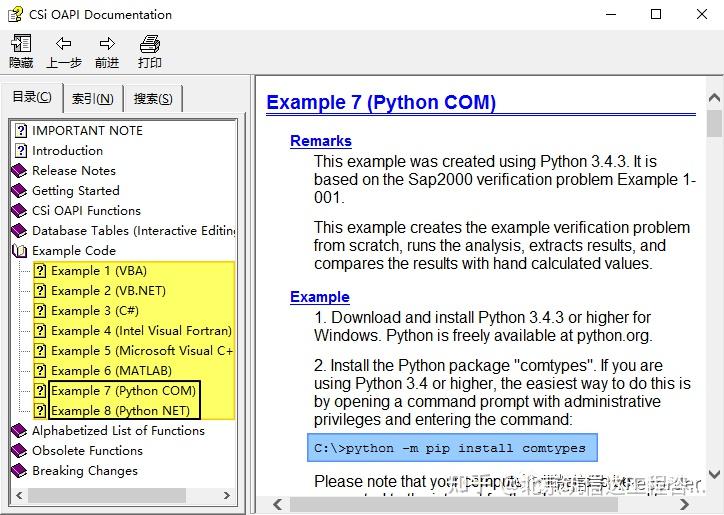Click the Example 7 (Python COM) page title
This screenshot has height=515, width=724.
point(381,103)
